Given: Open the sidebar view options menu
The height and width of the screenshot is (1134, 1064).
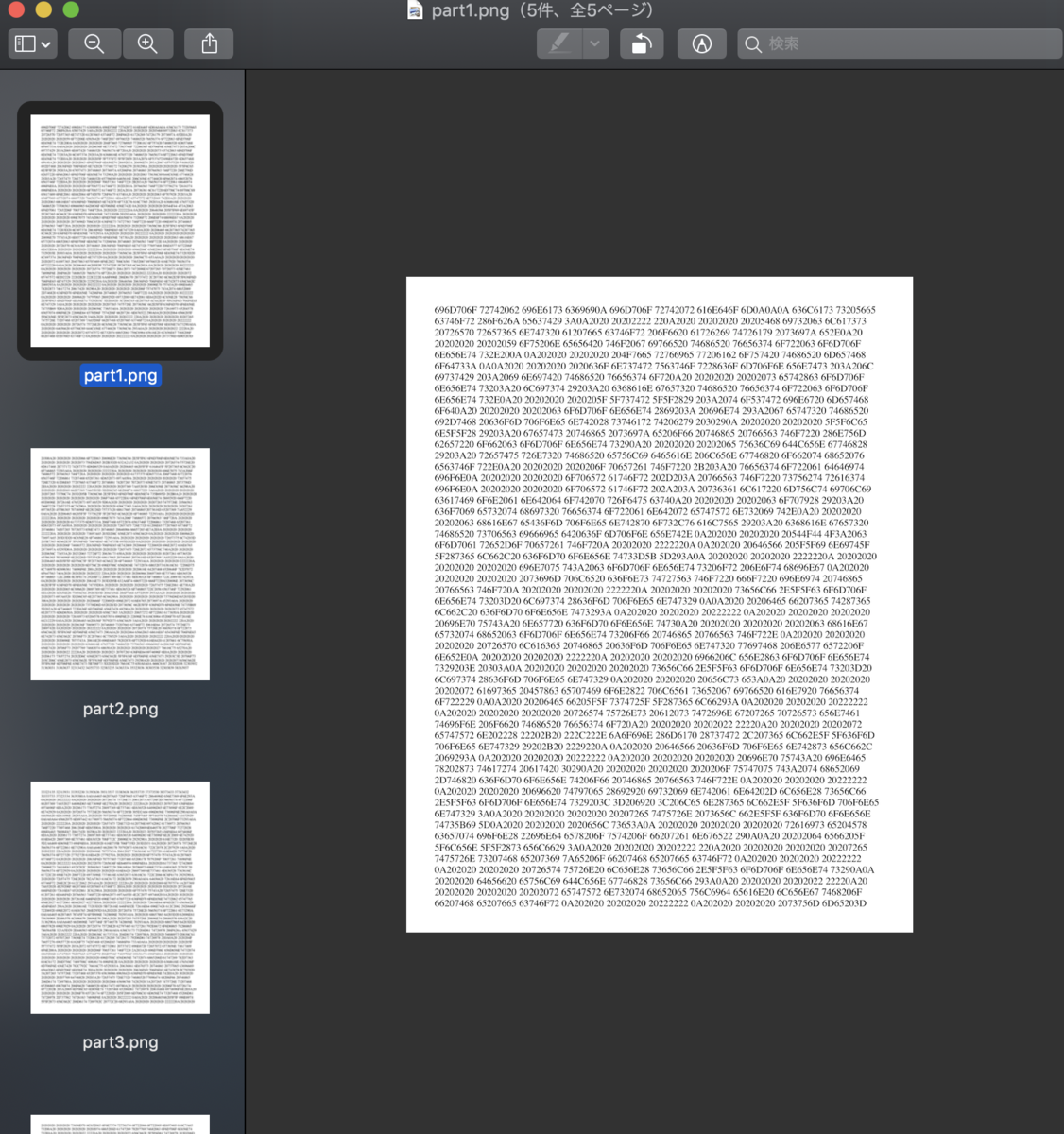Looking at the screenshot, I should point(33,43).
